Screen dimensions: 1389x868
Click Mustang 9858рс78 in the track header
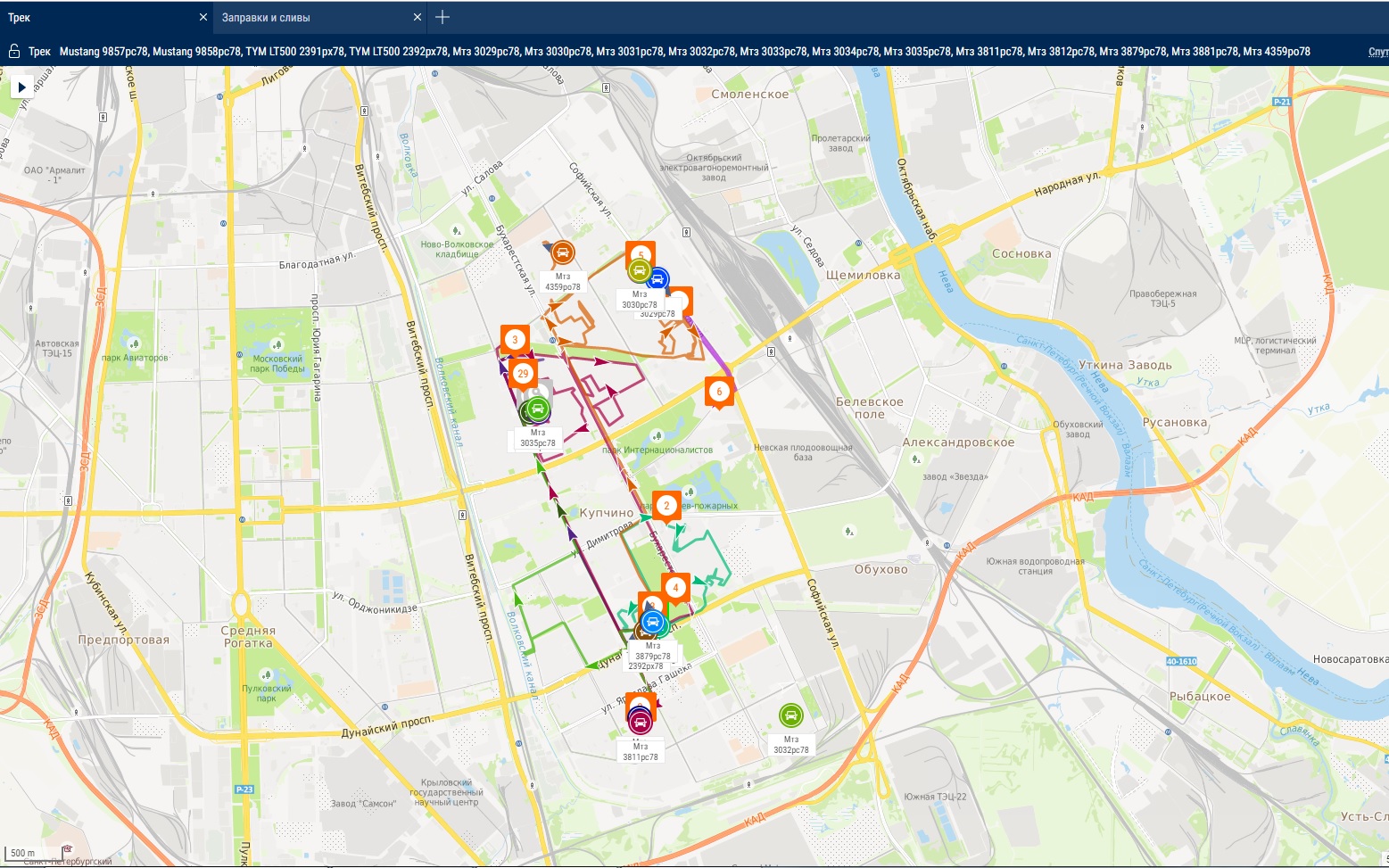(196, 52)
